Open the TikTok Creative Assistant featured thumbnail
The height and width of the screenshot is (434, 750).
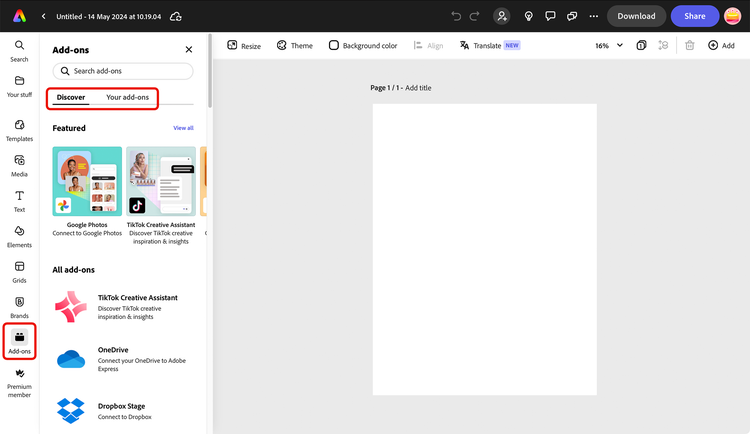click(x=161, y=181)
